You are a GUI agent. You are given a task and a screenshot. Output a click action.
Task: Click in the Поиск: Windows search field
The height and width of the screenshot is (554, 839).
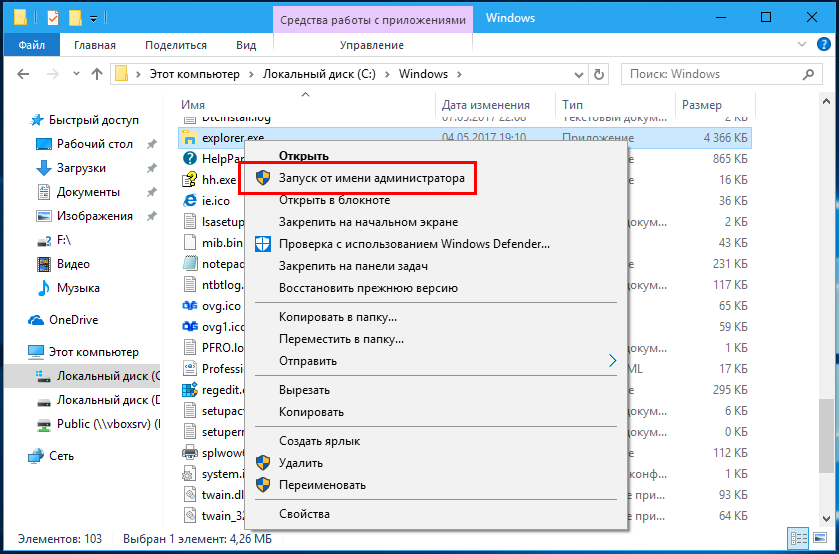coord(712,74)
